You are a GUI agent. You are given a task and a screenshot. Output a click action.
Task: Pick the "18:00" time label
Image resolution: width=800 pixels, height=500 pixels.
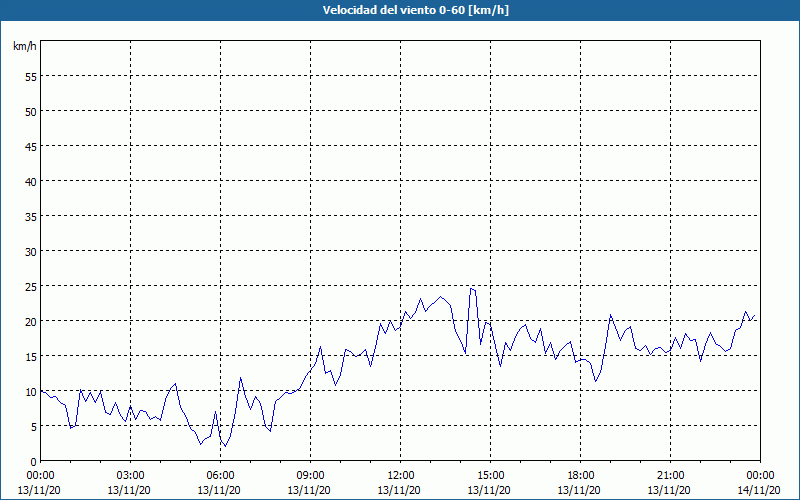[580, 476]
